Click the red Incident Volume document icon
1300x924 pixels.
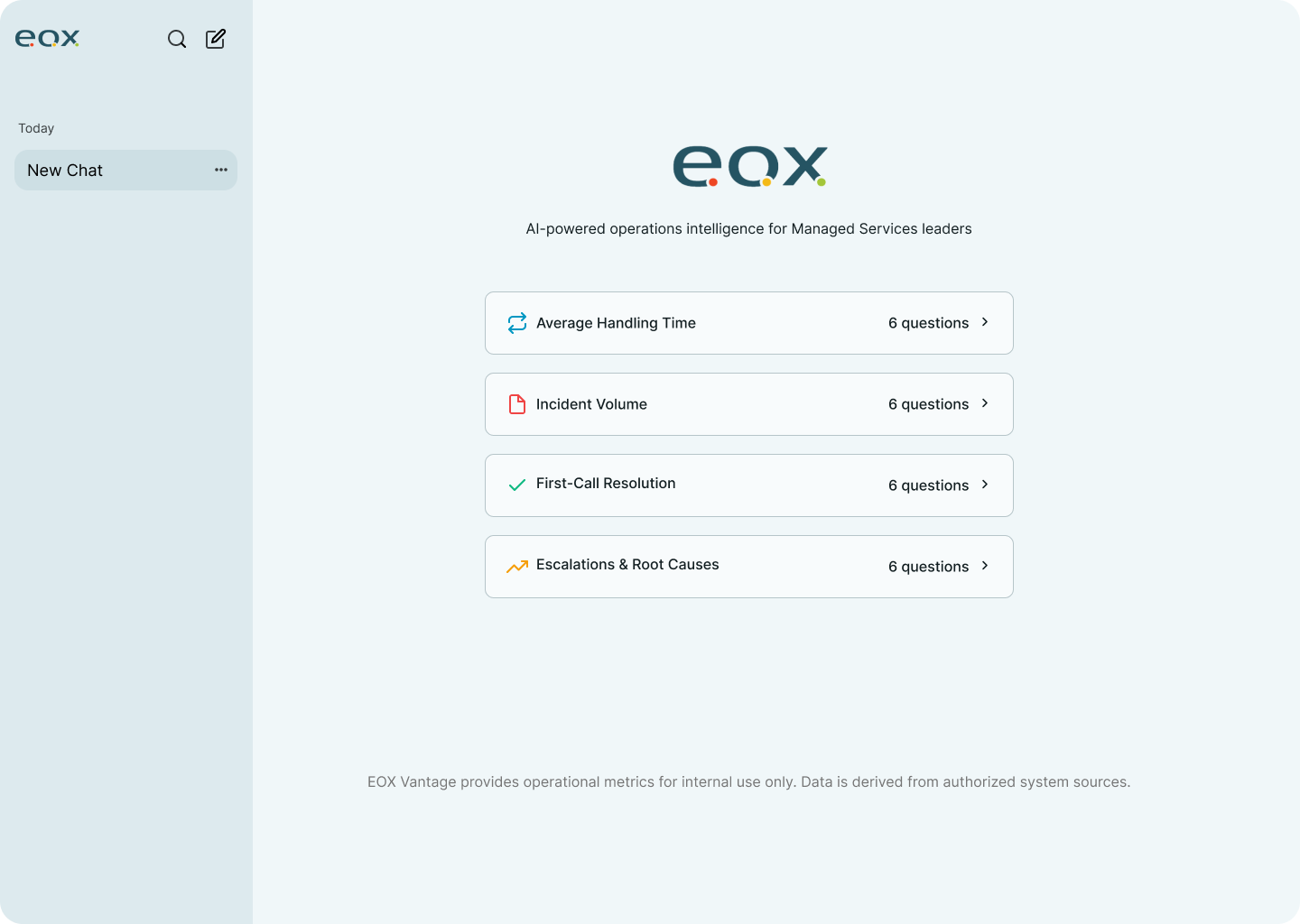coord(517,404)
